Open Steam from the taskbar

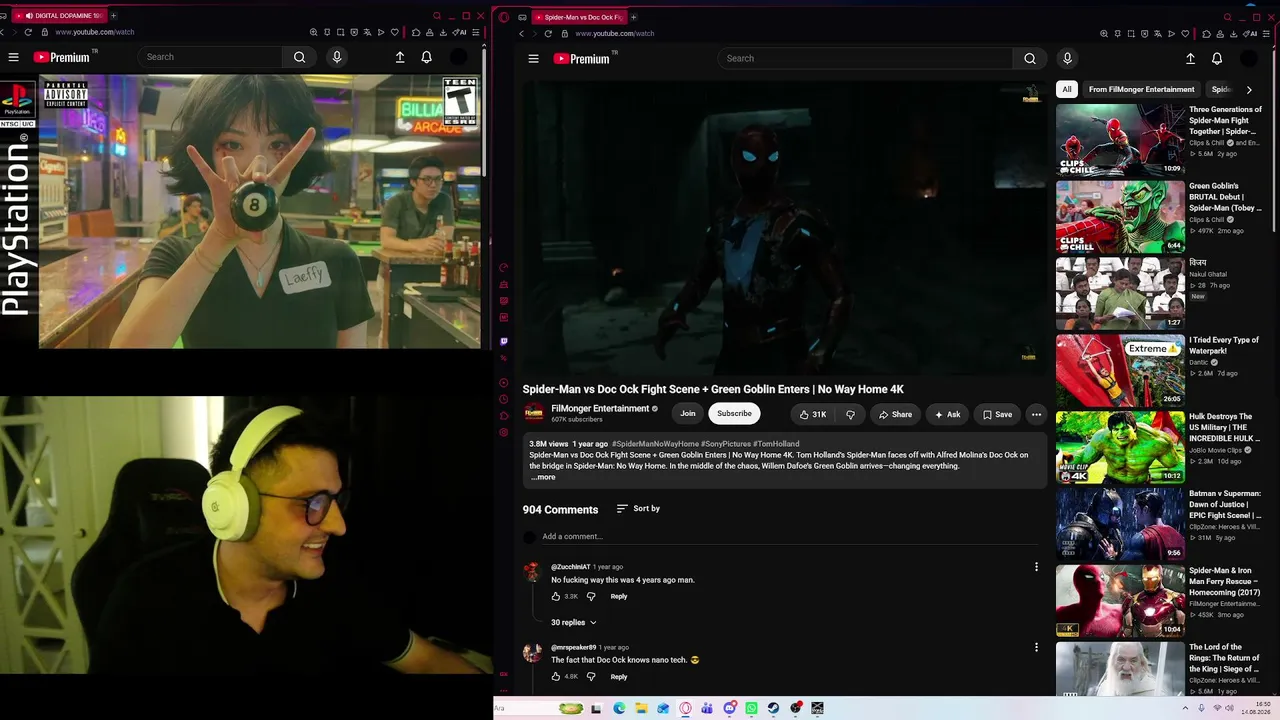click(x=773, y=708)
